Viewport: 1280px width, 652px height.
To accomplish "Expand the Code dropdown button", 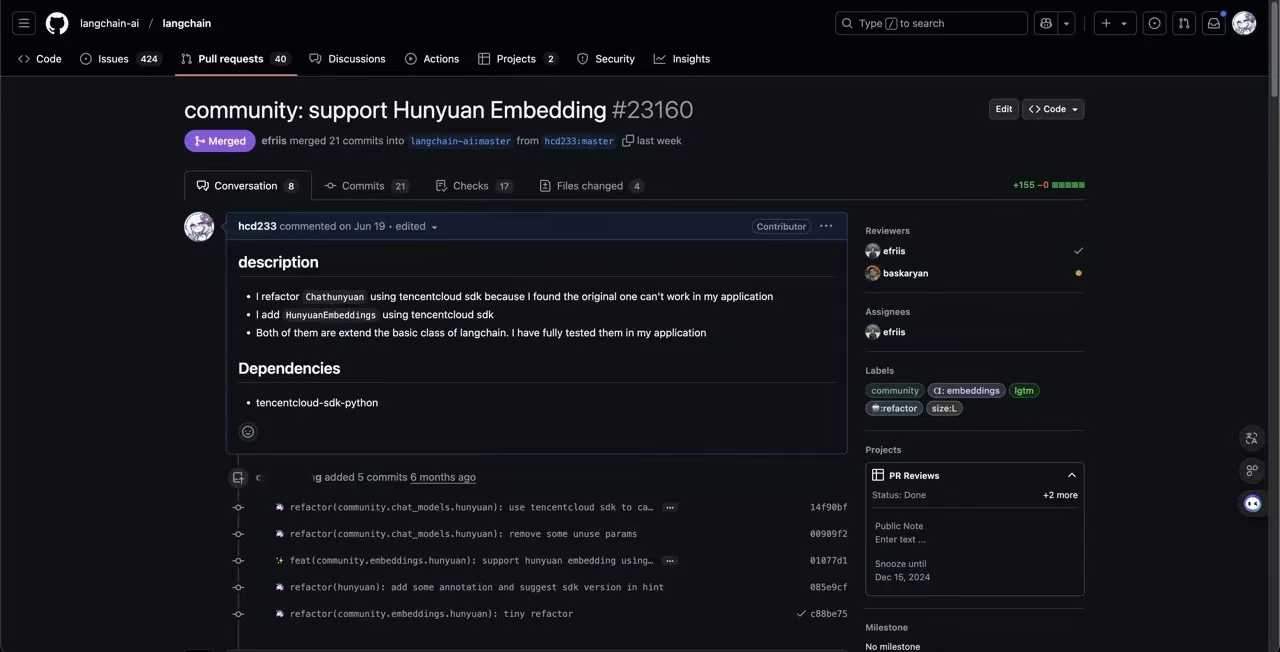I will point(1053,109).
